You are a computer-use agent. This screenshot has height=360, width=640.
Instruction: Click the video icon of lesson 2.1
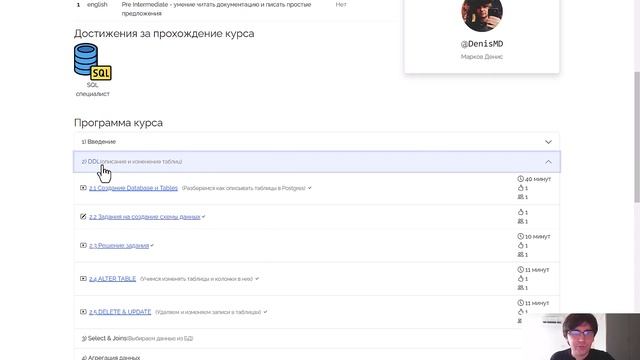[x=83, y=188]
